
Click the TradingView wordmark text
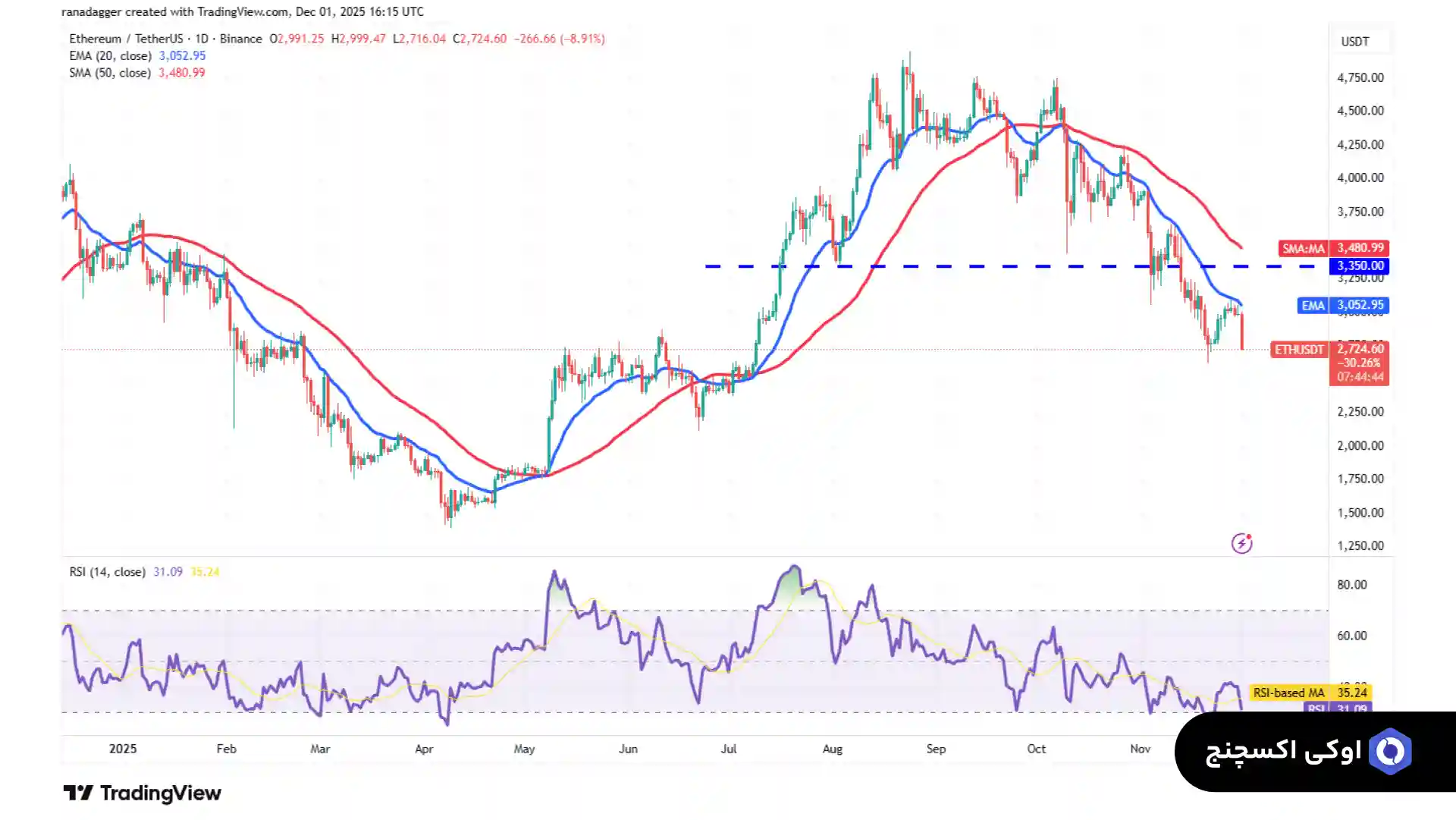161,793
